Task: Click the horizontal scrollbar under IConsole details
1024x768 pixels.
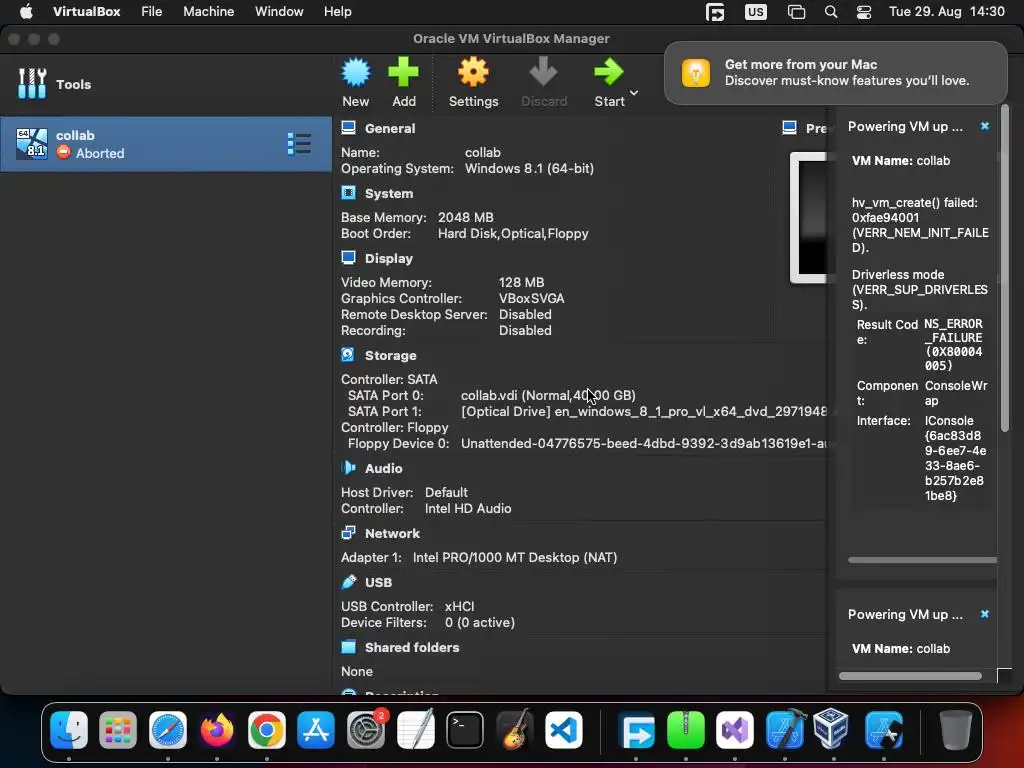Action: point(922,560)
